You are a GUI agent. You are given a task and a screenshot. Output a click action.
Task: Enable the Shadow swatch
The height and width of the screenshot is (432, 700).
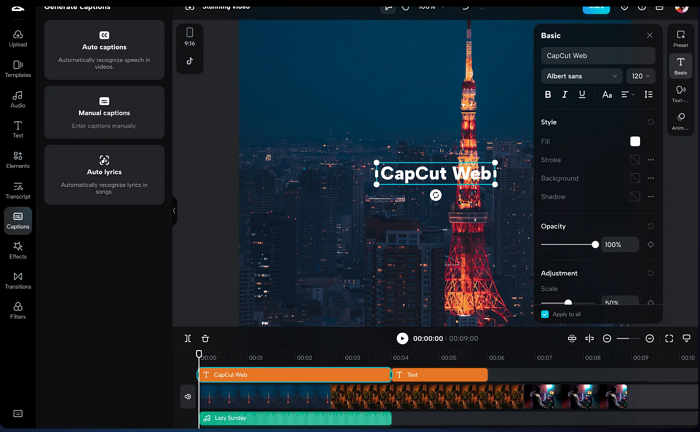(x=635, y=196)
